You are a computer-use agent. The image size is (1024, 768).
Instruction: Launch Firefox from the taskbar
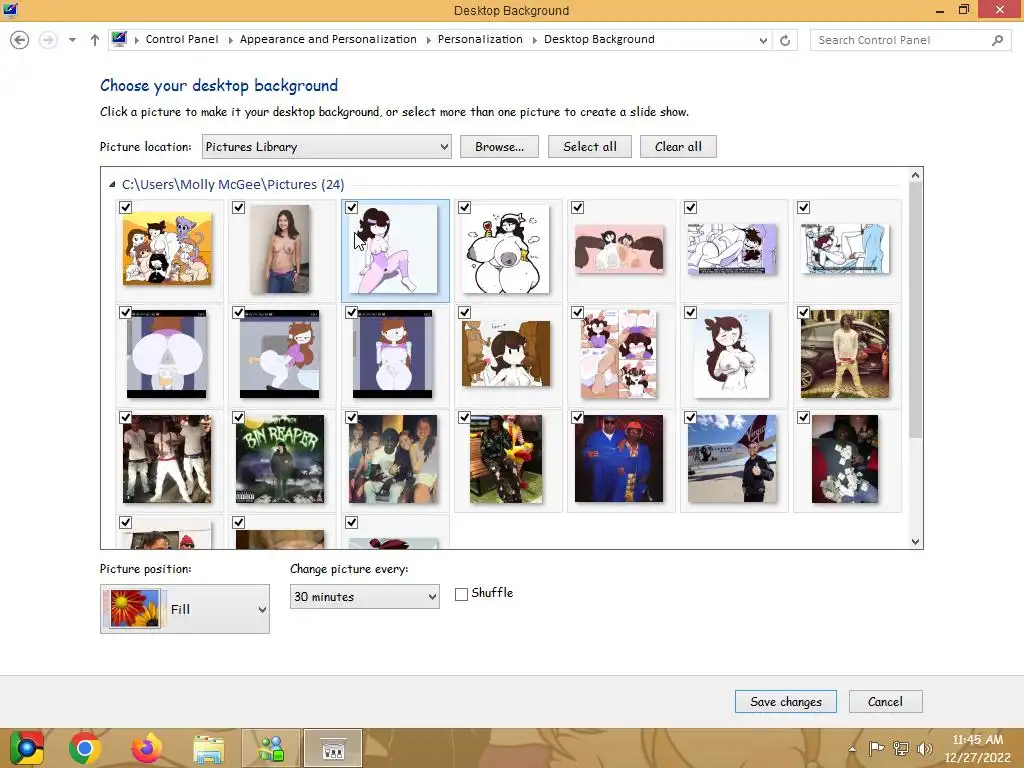pyautogui.click(x=146, y=748)
